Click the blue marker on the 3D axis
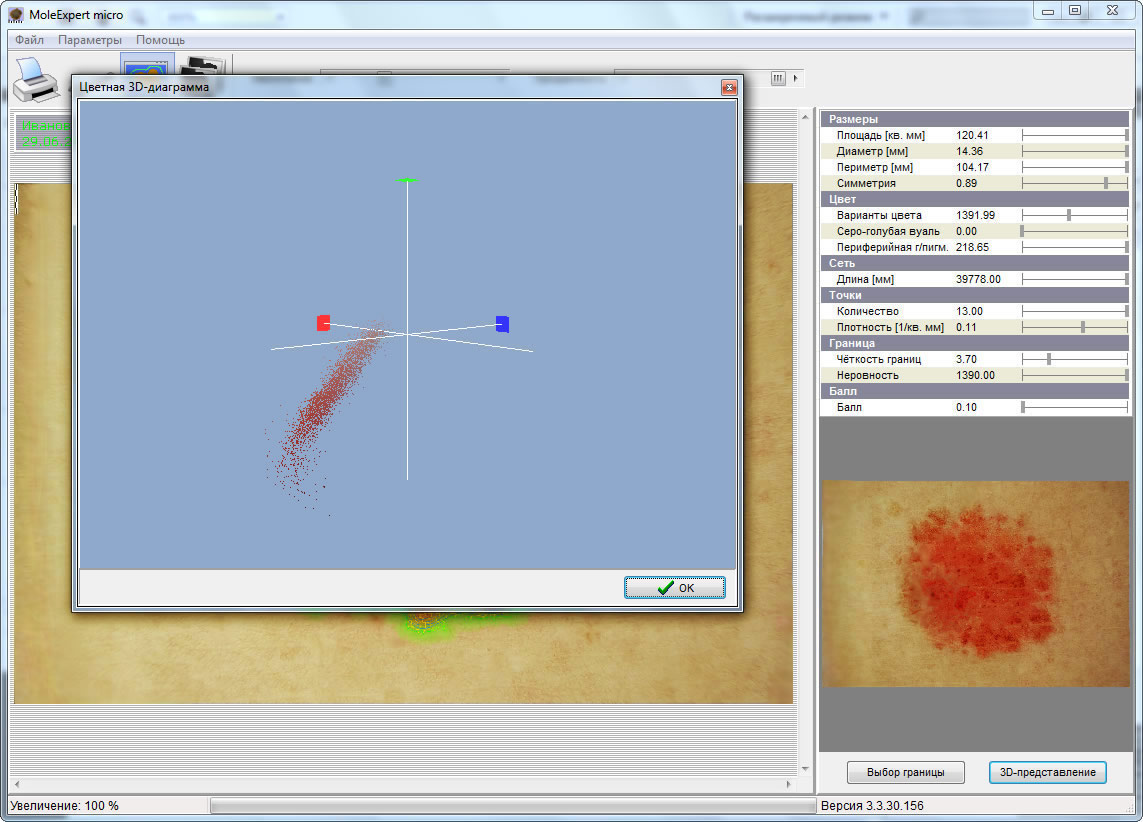The image size is (1143, 822). click(502, 323)
